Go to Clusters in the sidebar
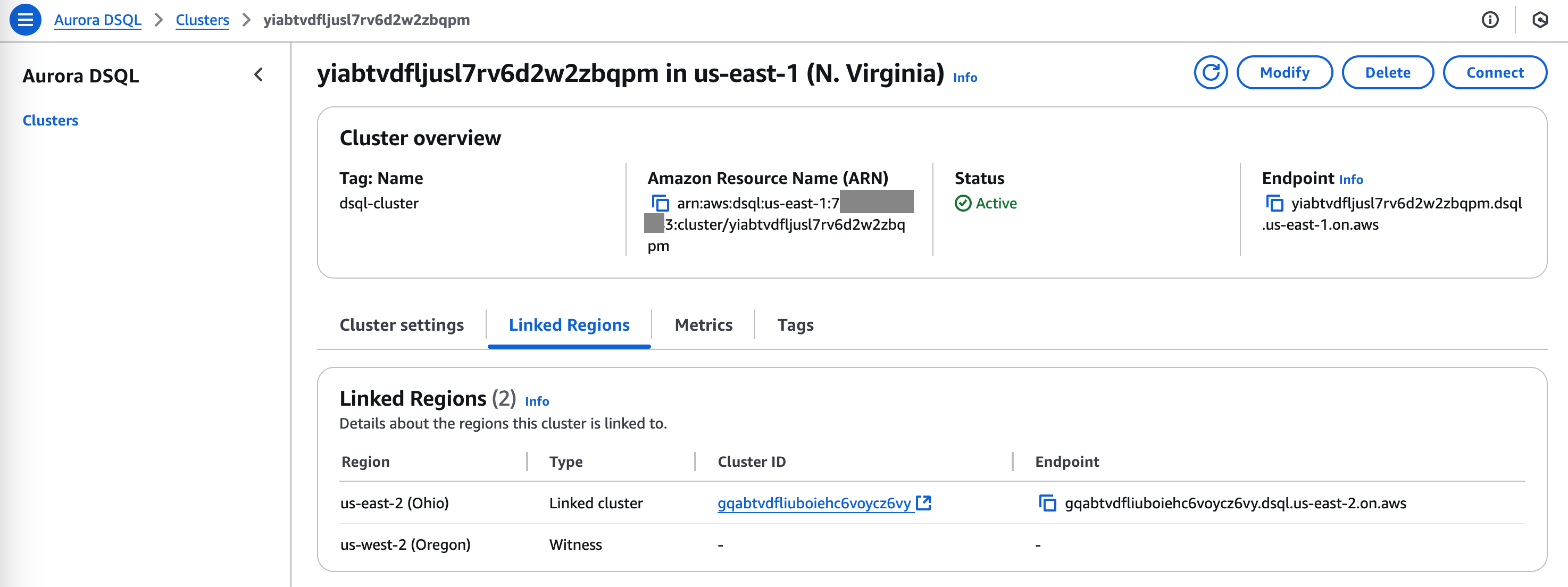The image size is (1568, 587). (51, 121)
